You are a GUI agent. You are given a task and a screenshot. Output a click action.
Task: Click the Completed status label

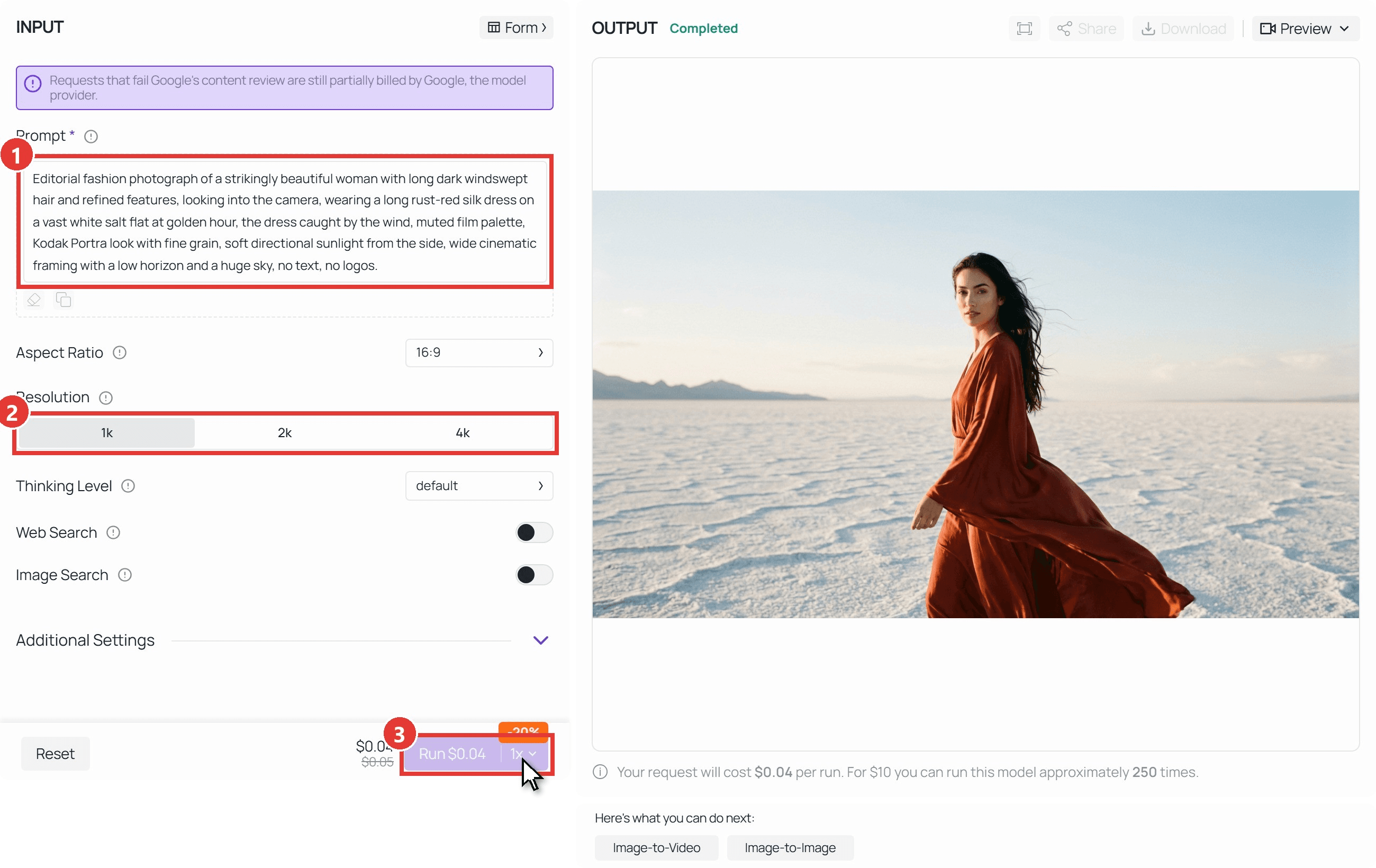pyautogui.click(x=703, y=29)
